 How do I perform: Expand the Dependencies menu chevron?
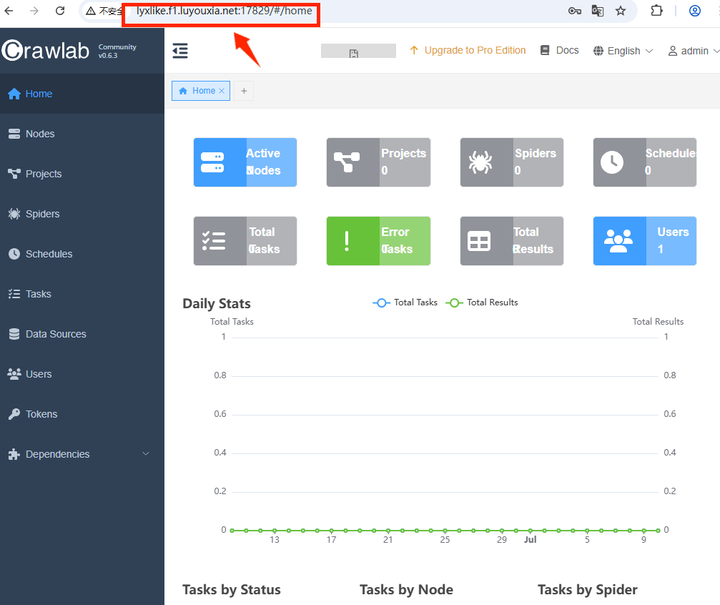tap(146, 454)
